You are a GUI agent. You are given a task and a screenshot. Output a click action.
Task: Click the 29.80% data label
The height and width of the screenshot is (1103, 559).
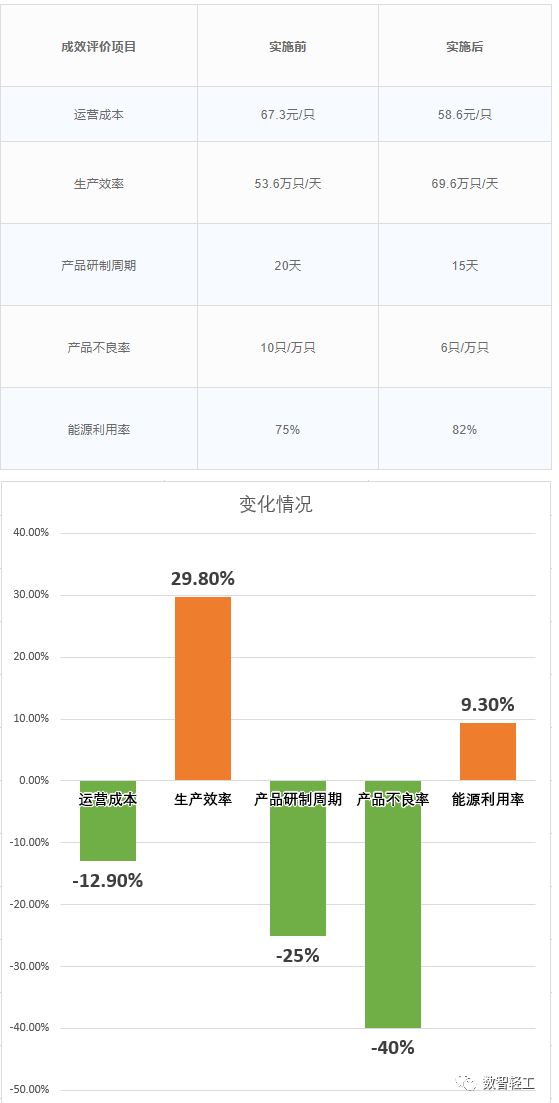[x=203, y=579]
